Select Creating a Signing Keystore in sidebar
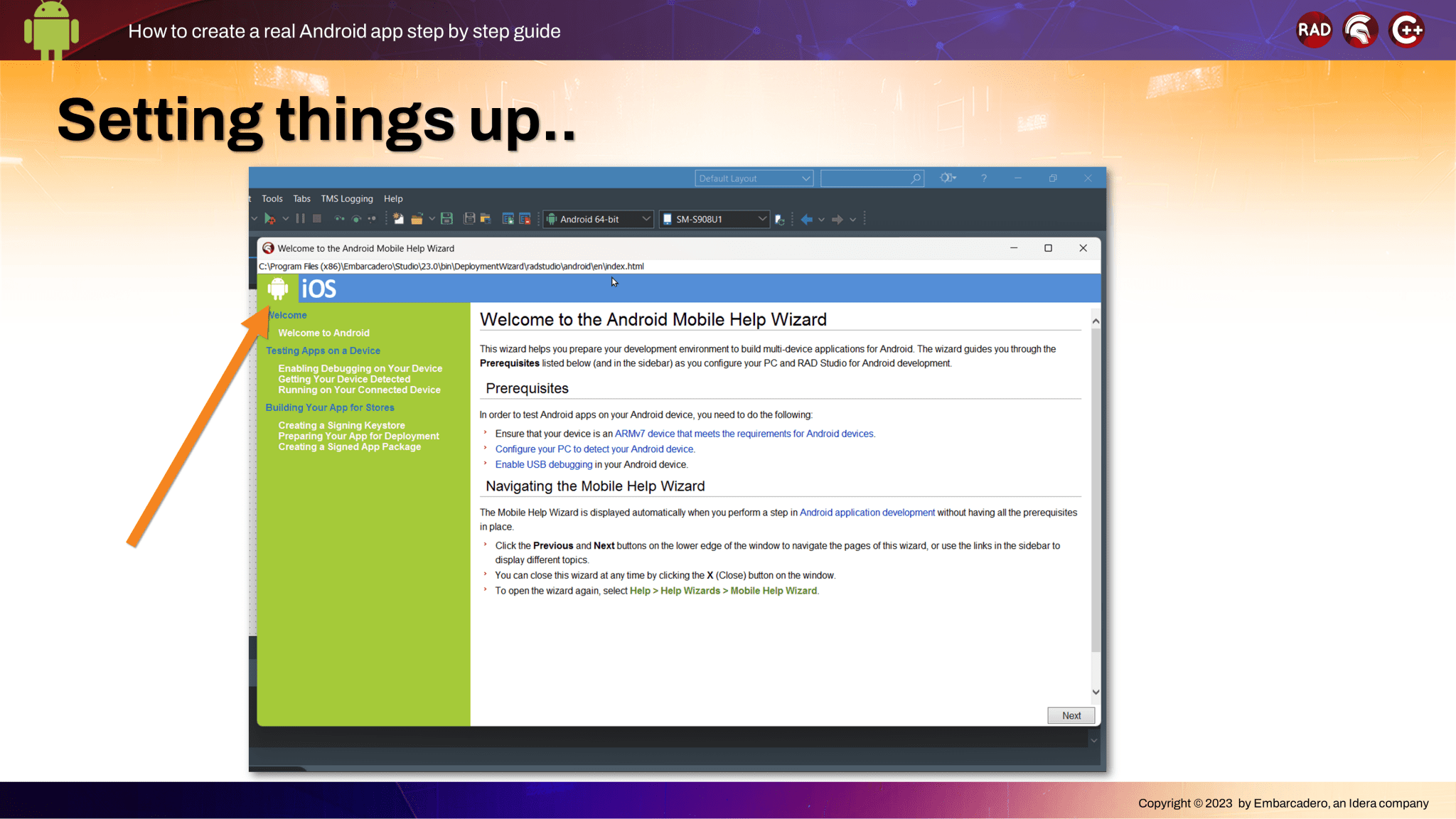Screen dimensions: 1456x819 point(341,425)
